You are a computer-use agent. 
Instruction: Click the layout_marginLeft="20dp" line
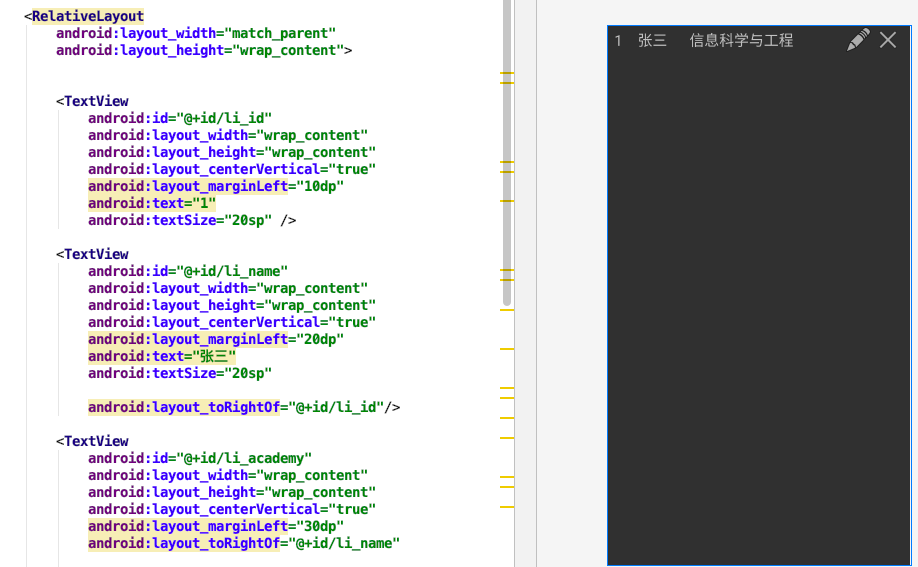[215, 339]
